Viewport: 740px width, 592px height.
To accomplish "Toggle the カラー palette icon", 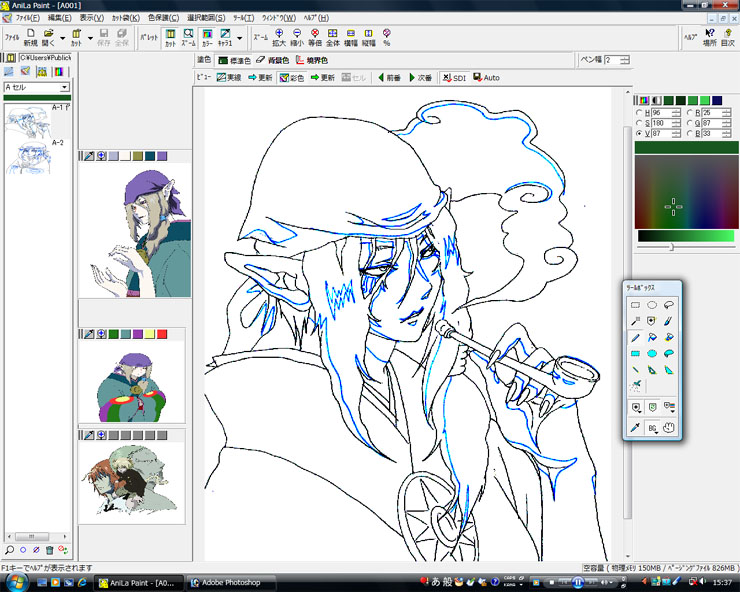I will coord(207,37).
